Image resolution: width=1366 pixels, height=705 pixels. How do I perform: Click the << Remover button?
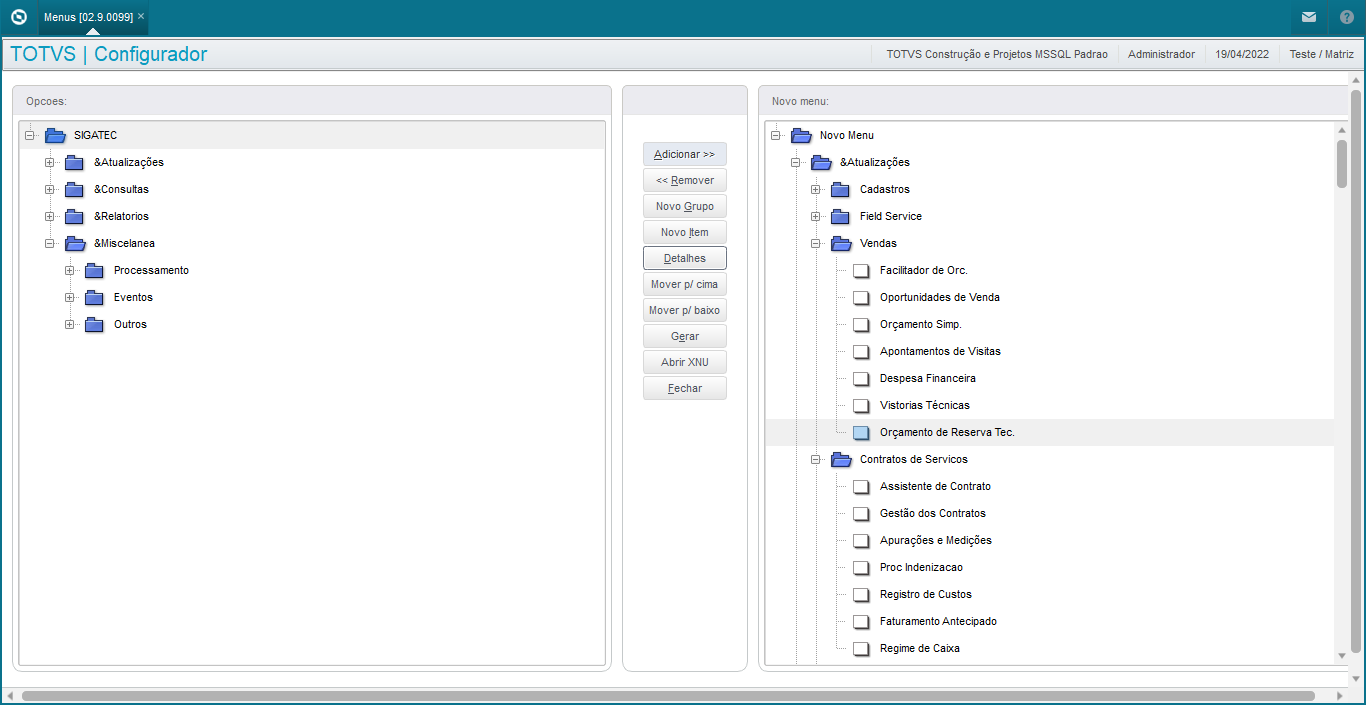(x=685, y=180)
